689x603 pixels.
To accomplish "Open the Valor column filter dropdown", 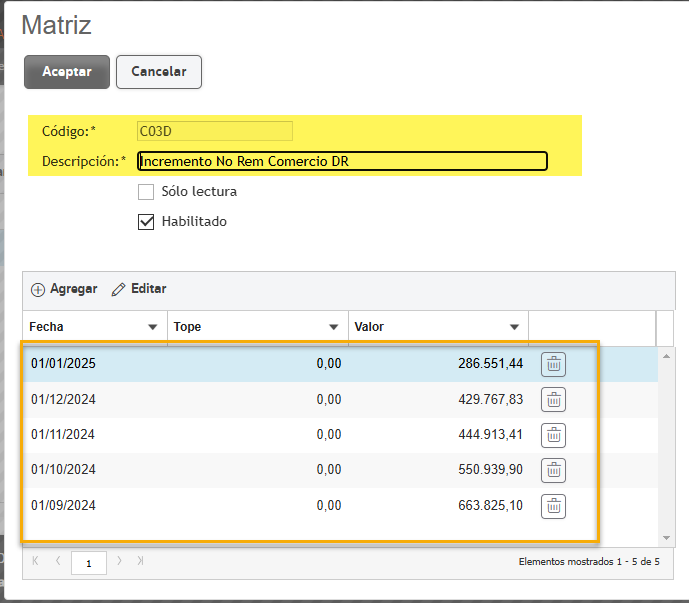I will click(514, 327).
